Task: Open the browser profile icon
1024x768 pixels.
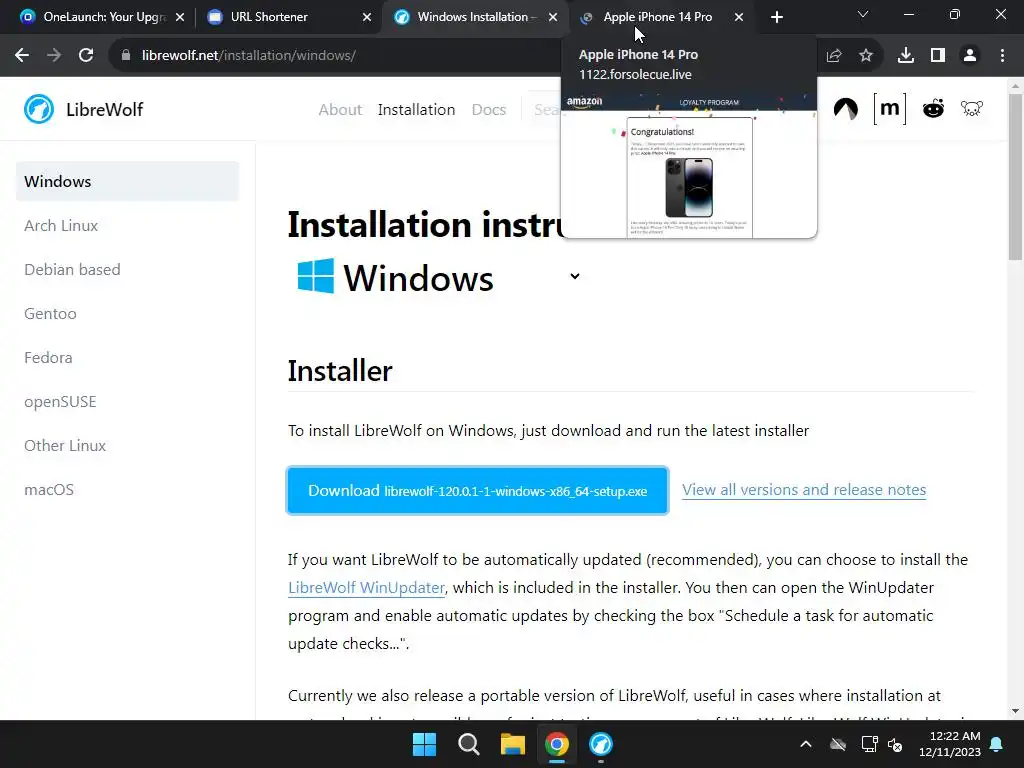Action: (970, 56)
